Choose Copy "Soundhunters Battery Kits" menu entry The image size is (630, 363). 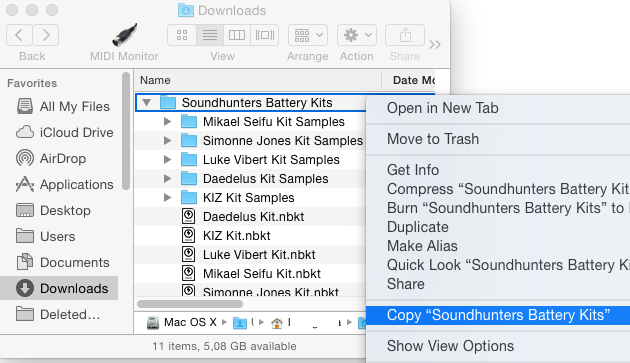[498, 315]
